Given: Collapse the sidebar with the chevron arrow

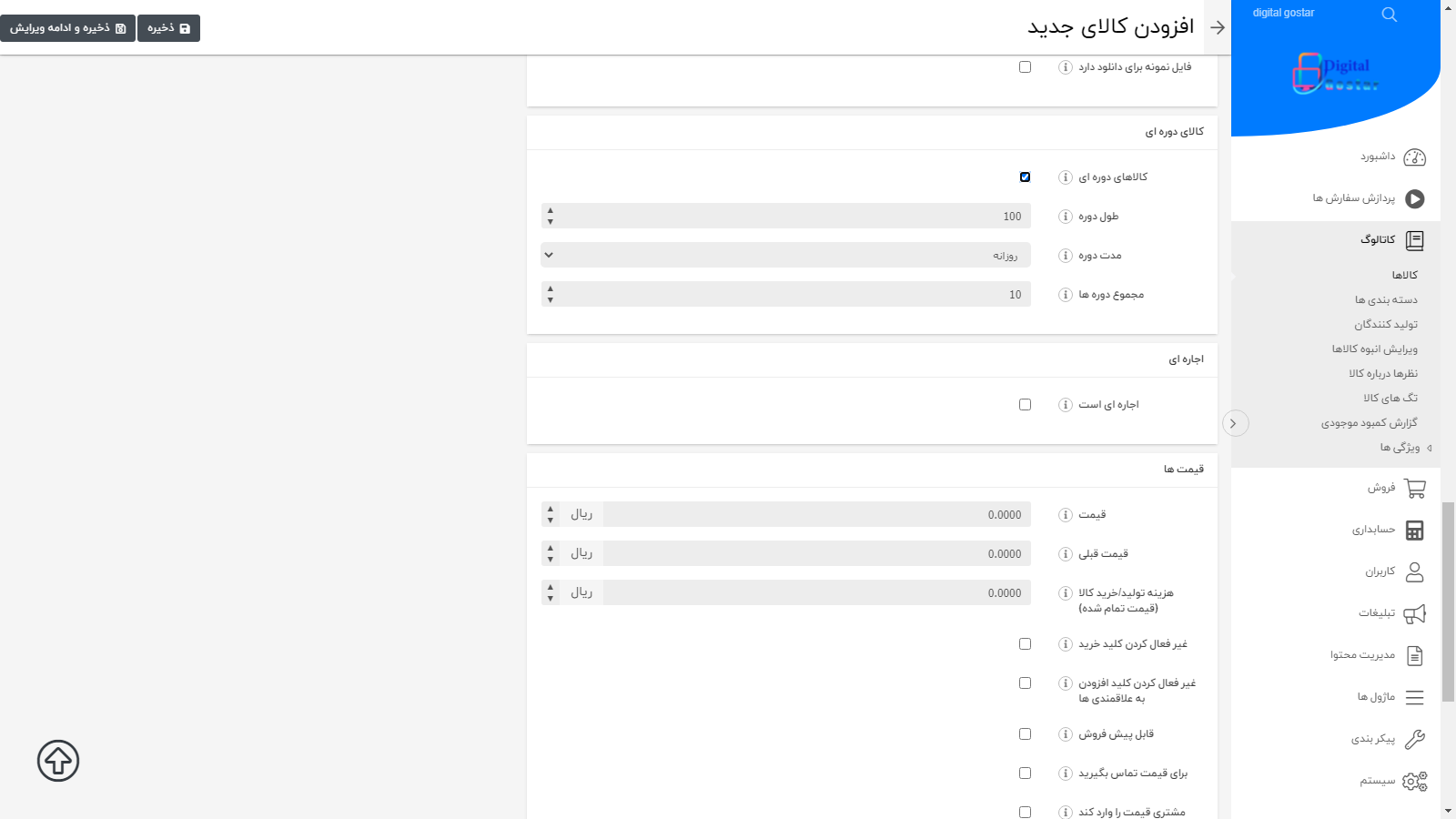Looking at the screenshot, I should point(1235,423).
